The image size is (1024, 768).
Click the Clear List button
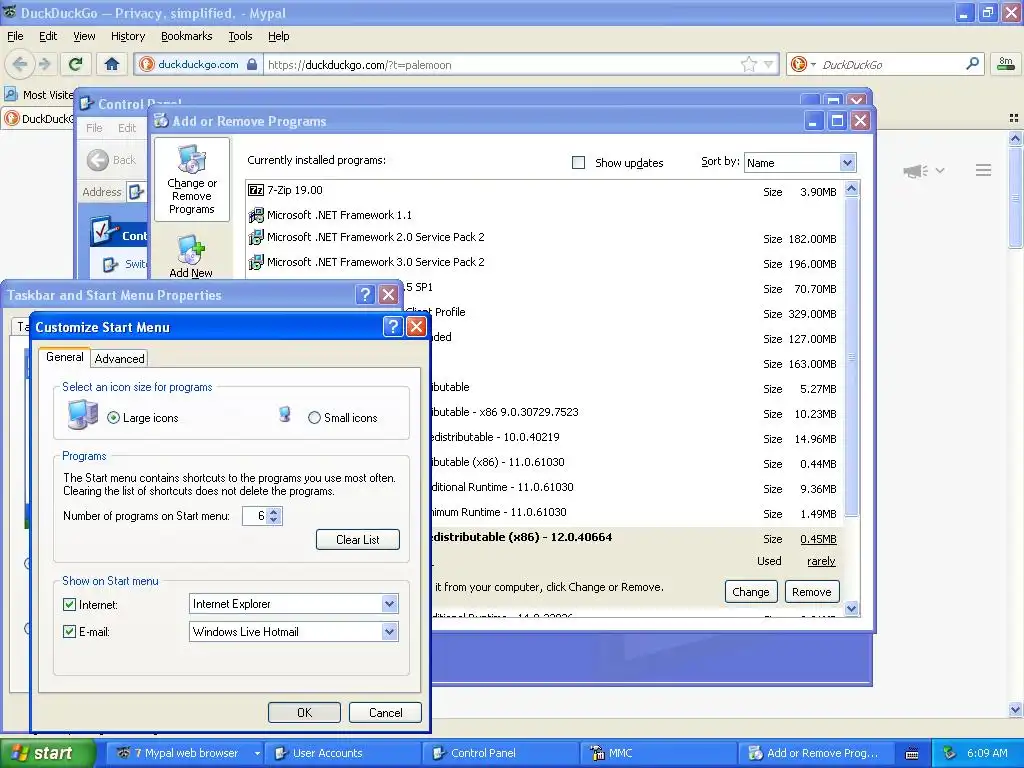tap(358, 539)
